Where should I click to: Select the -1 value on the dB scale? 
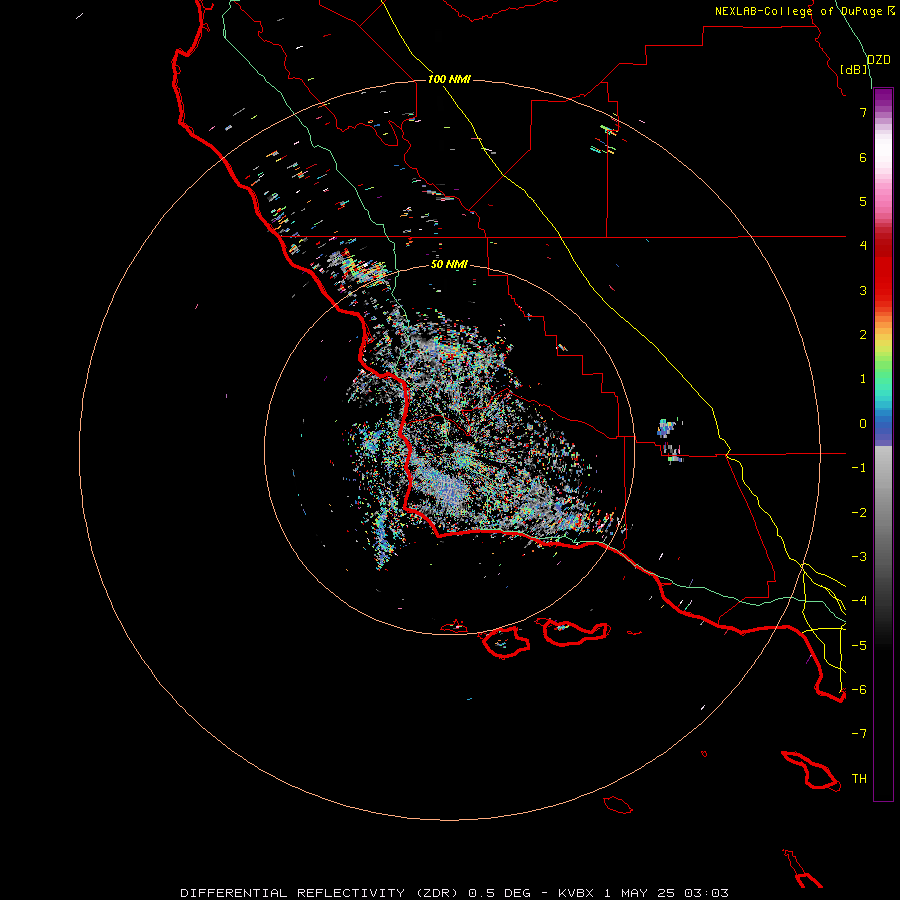coord(859,468)
